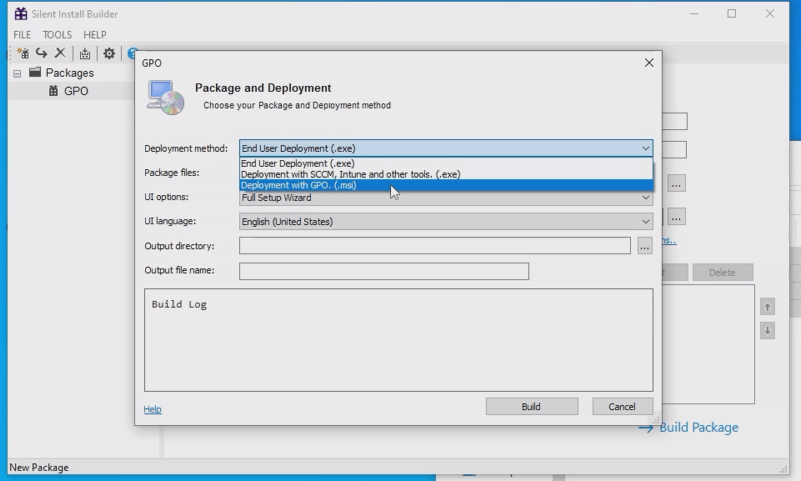Click inside the Build Log area
This screenshot has width=801, height=481.
tap(398, 340)
